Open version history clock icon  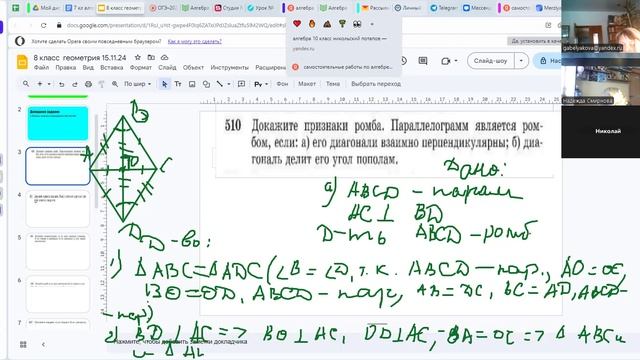(x=403, y=61)
